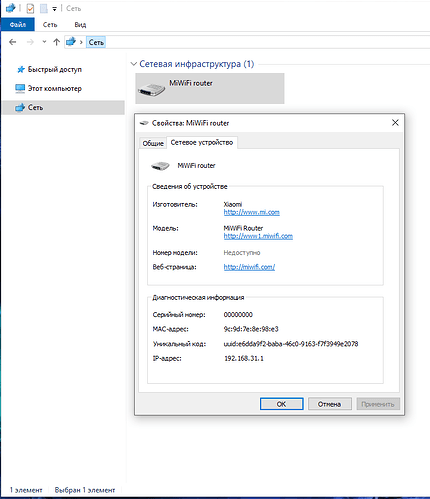Select the MiWiFi router device icon
The height and width of the screenshot is (499, 430).
pos(151,90)
